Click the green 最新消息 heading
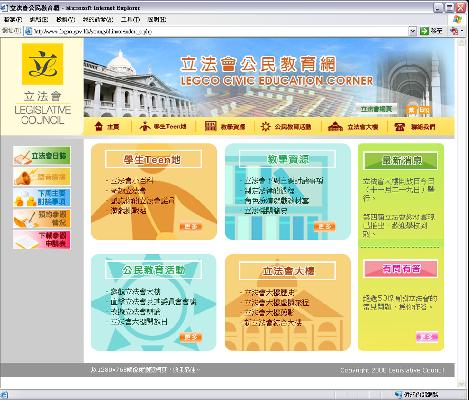 tap(401, 161)
